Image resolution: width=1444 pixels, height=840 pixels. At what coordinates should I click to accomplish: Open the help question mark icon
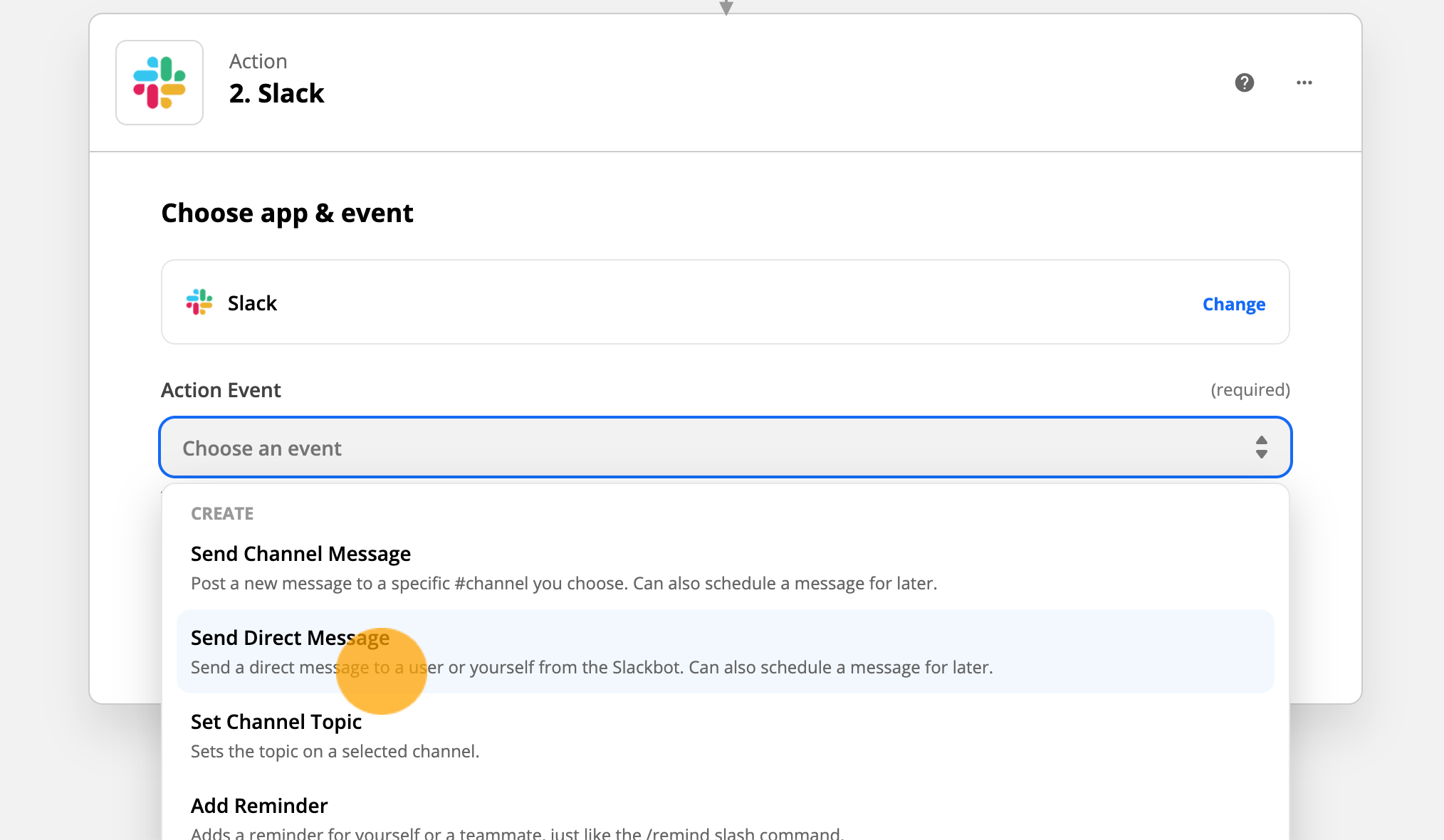coord(1244,83)
